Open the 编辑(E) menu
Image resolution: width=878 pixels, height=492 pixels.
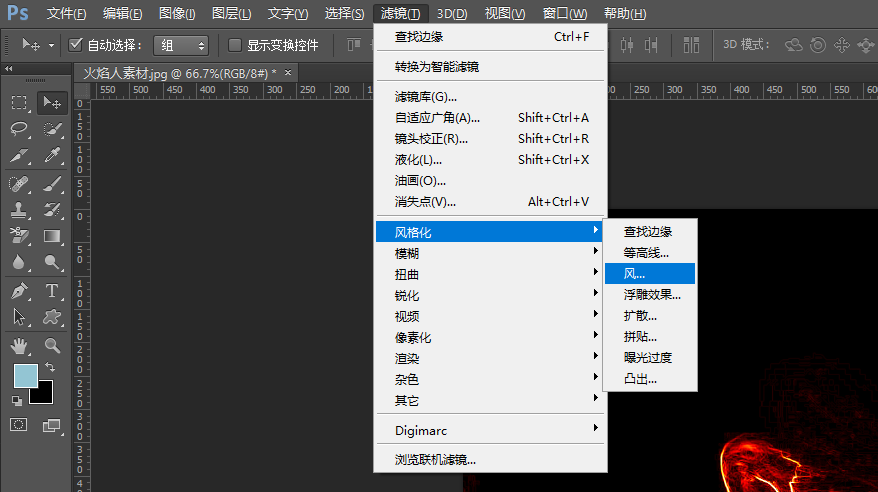123,13
